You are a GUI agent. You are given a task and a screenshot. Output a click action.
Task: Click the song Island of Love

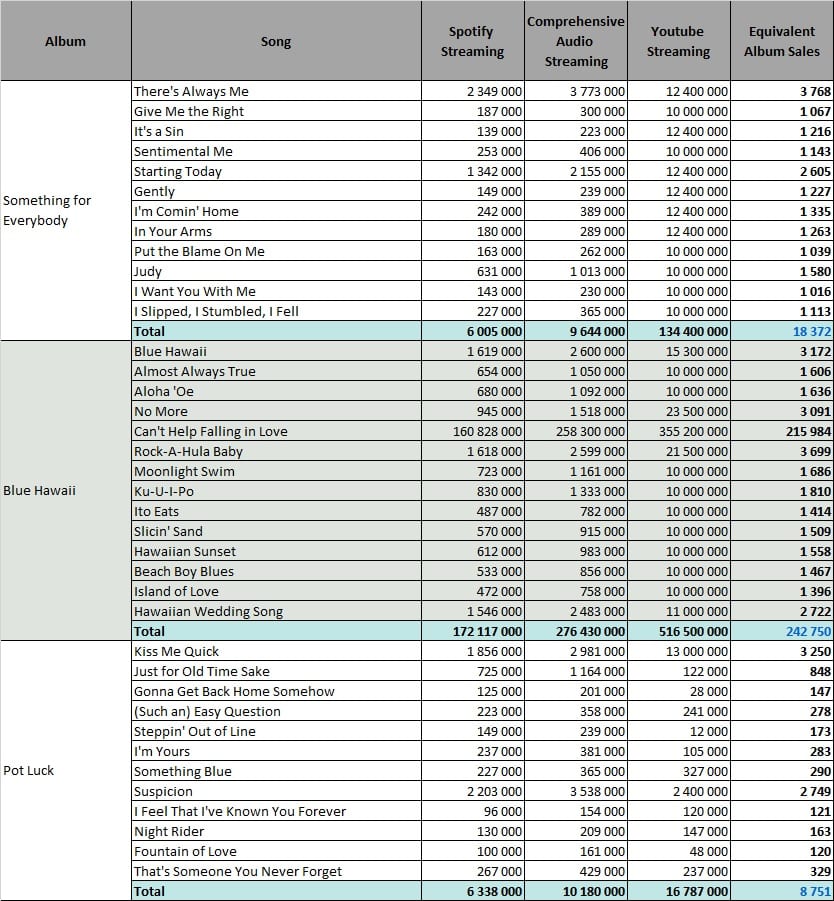(276, 591)
